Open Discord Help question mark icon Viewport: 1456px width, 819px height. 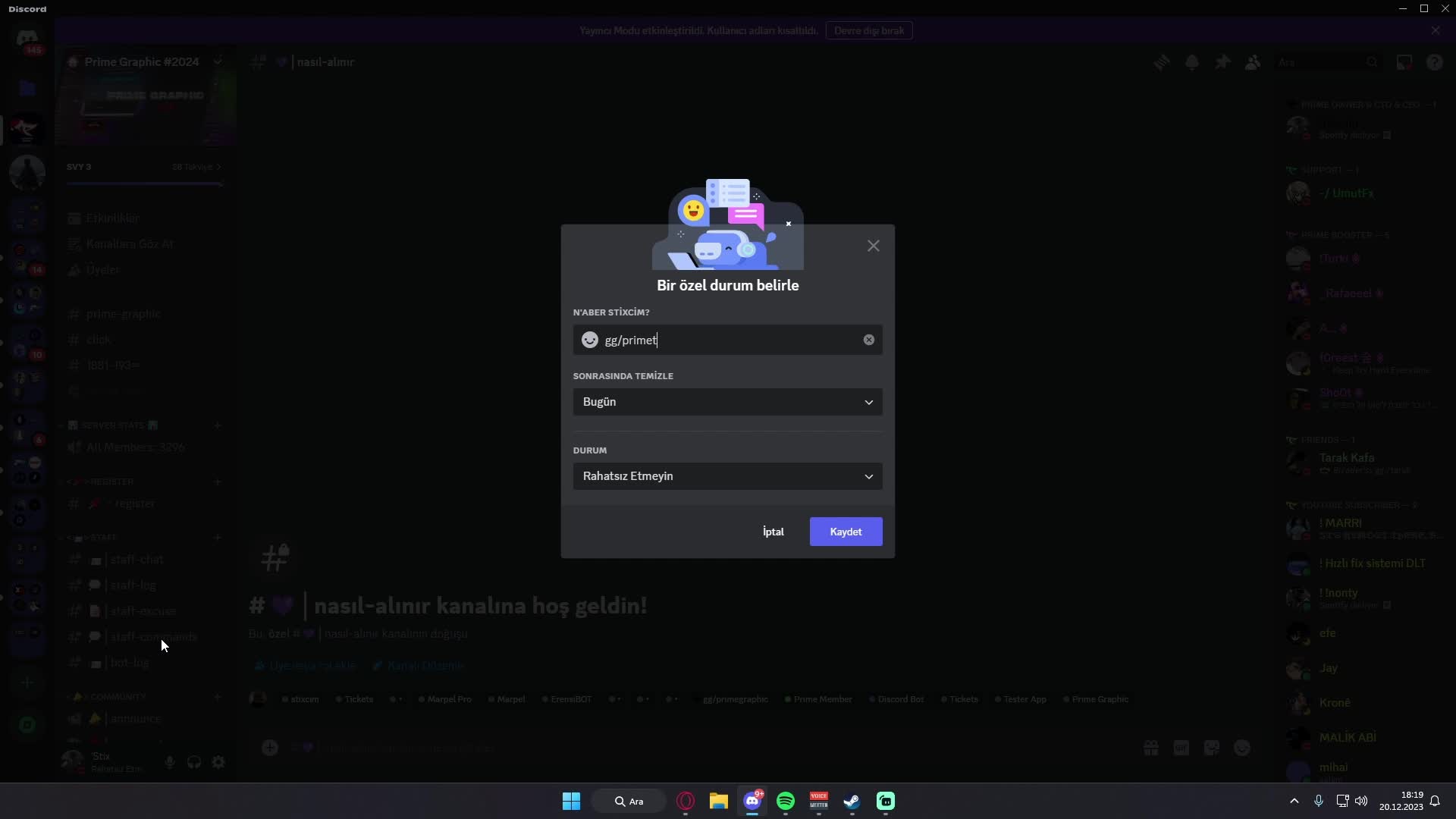point(1435,62)
